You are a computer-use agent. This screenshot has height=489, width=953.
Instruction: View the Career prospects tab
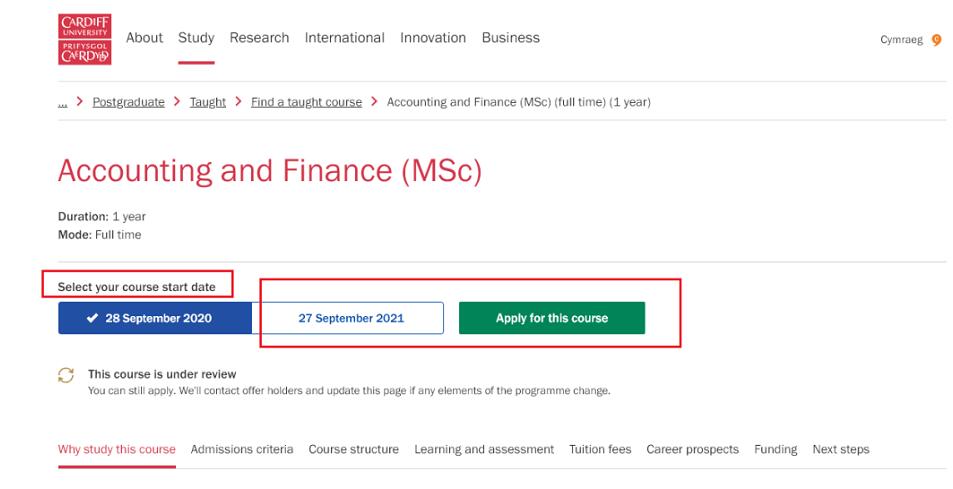pos(692,449)
